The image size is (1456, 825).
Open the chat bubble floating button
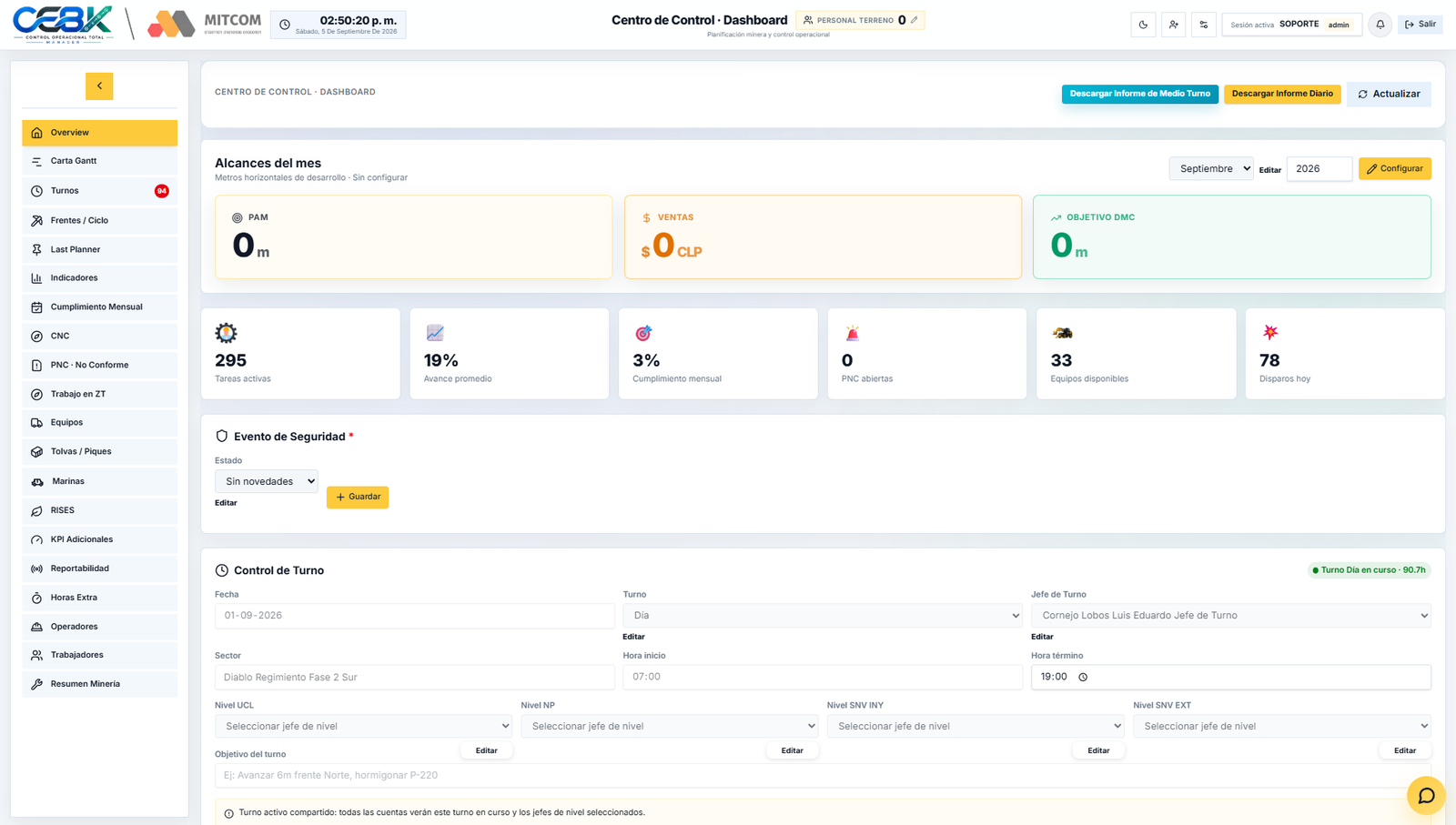point(1426,796)
